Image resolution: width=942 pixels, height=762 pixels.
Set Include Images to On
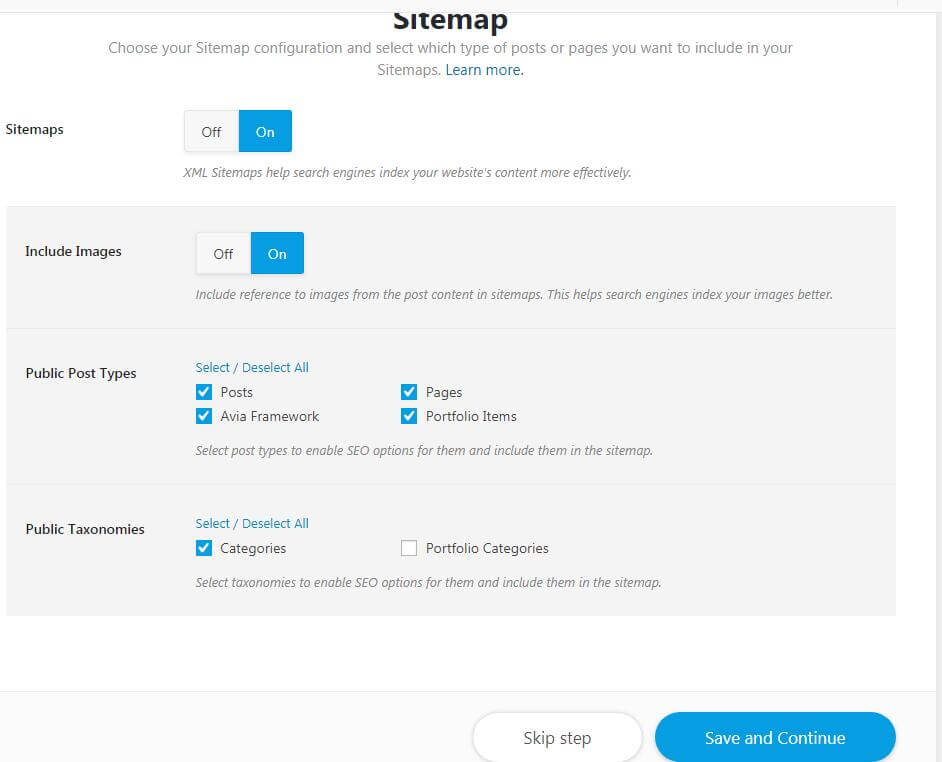(277, 254)
